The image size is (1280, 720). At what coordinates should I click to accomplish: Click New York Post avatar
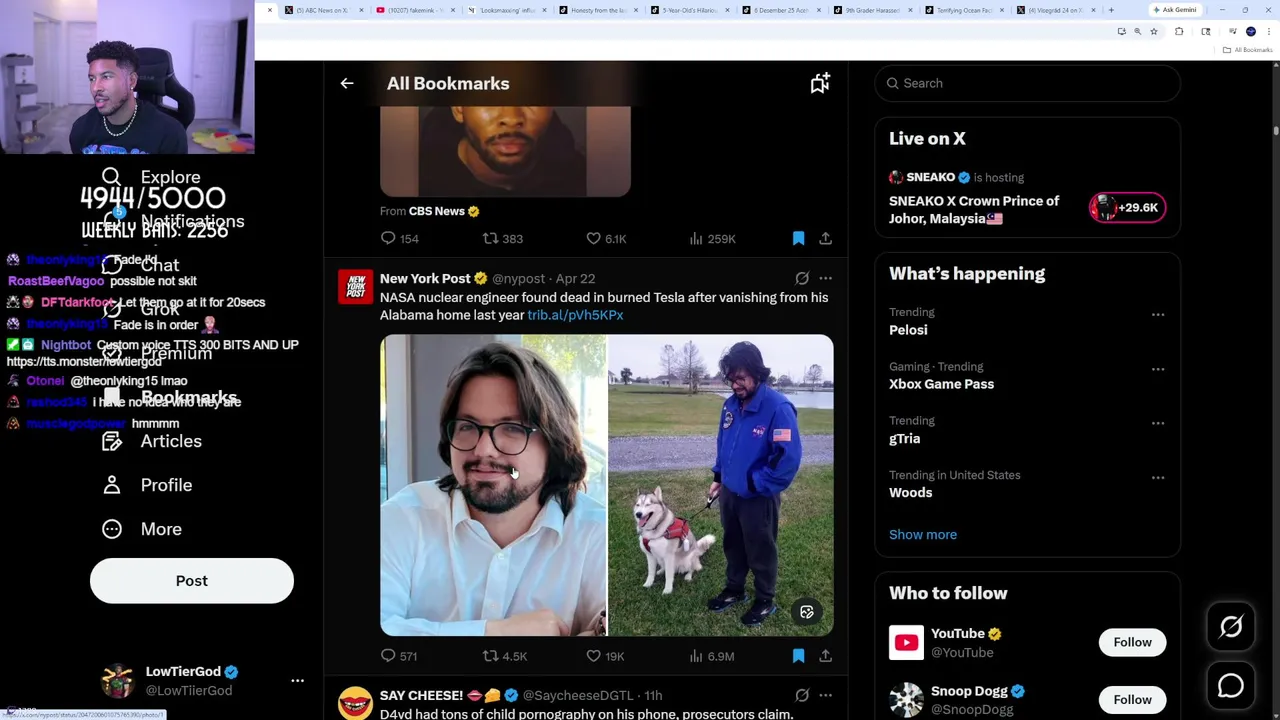pos(355,286)
